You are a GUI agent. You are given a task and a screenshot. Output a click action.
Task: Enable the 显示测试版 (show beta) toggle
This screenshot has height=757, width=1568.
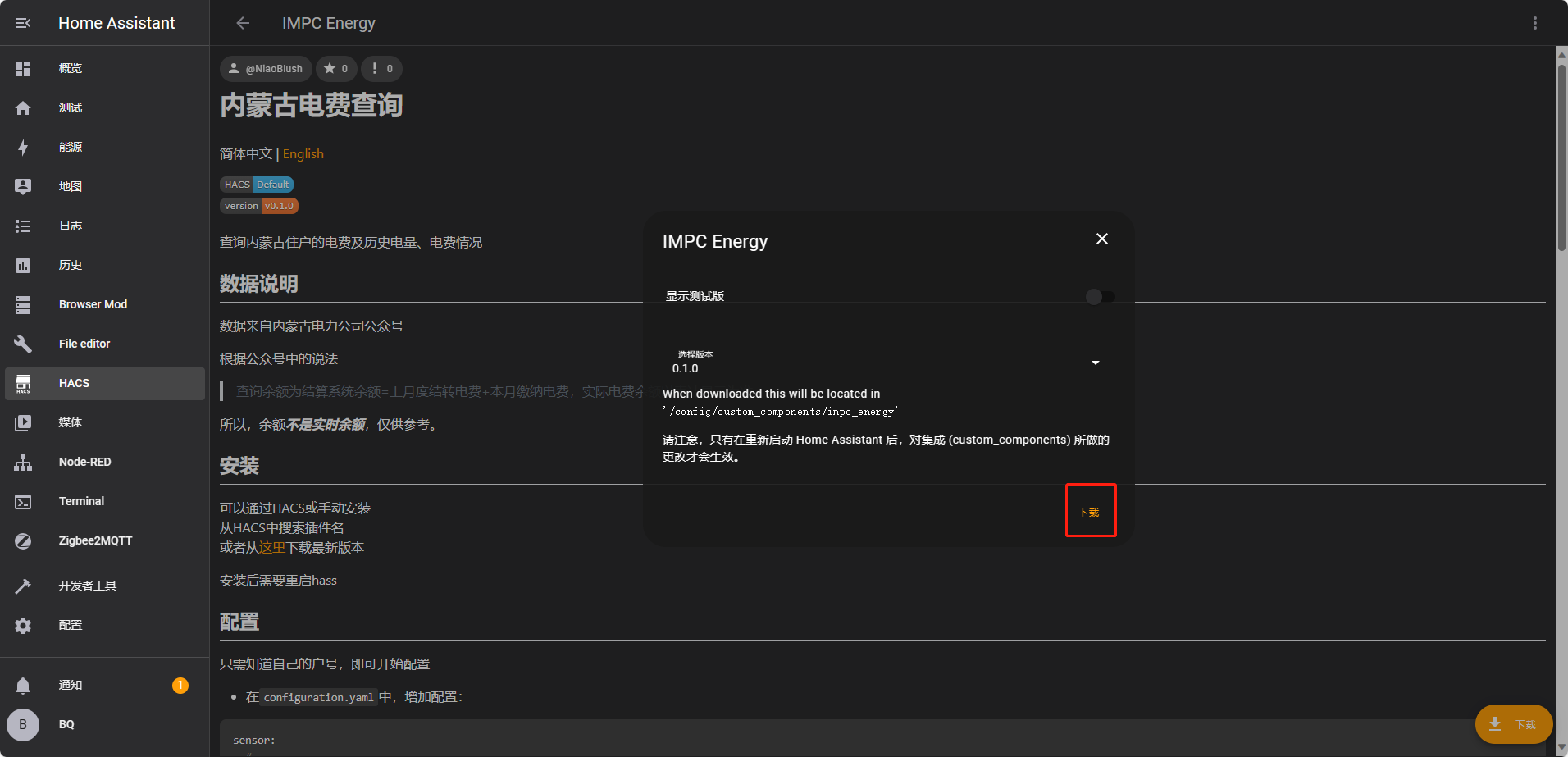(1099, 296)
